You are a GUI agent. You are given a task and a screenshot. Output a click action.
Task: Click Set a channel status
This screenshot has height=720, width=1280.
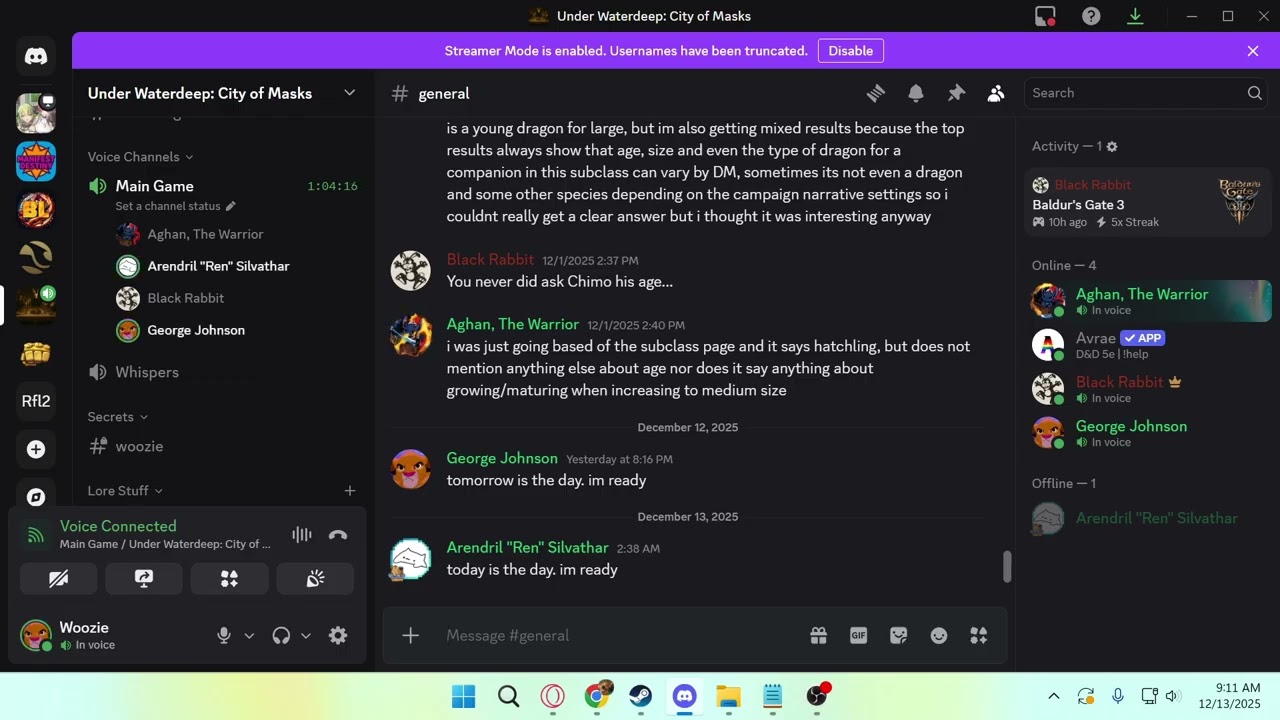tap(175, 206)
